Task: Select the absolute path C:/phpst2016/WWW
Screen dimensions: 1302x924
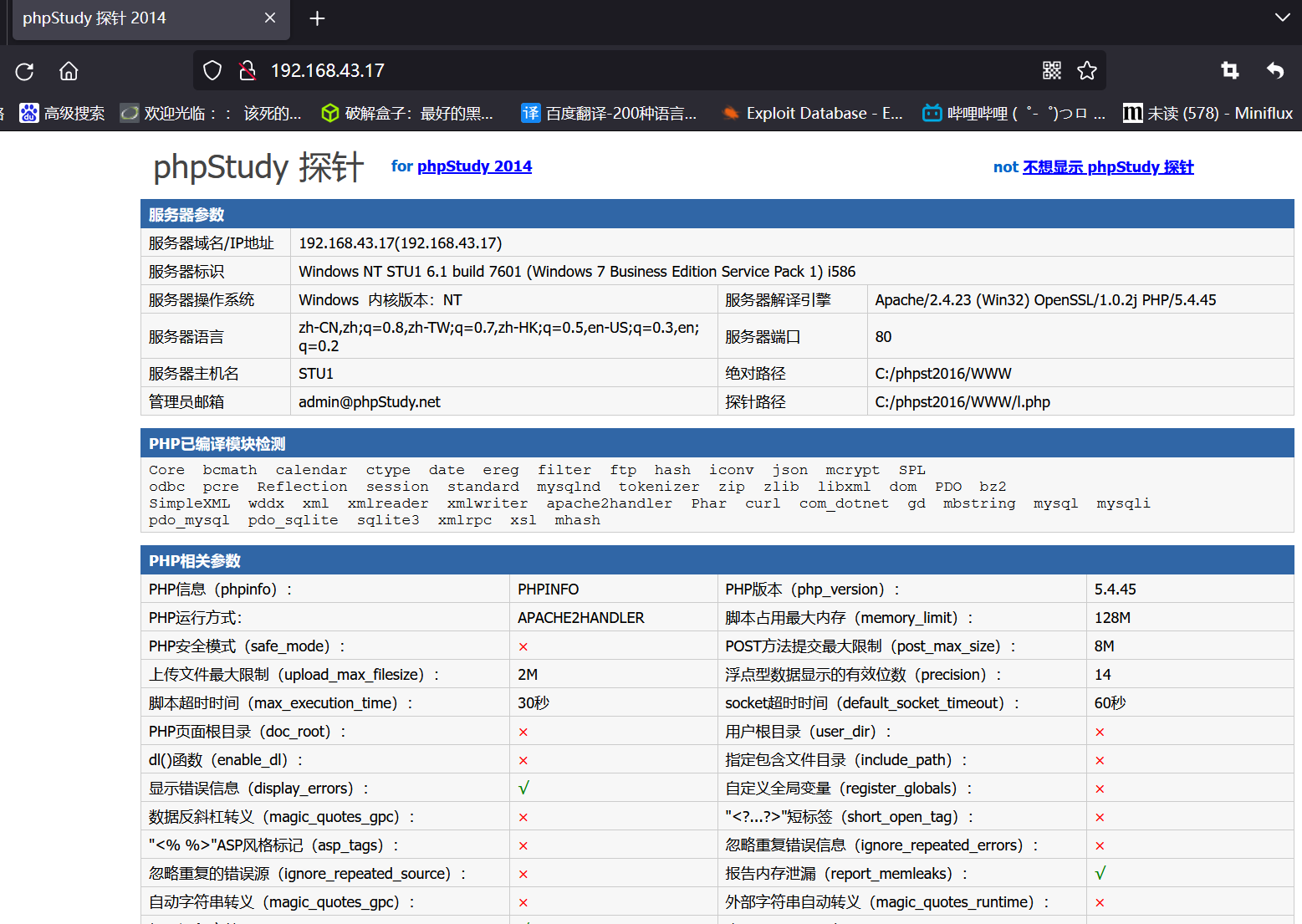Action: click(943, 374)
